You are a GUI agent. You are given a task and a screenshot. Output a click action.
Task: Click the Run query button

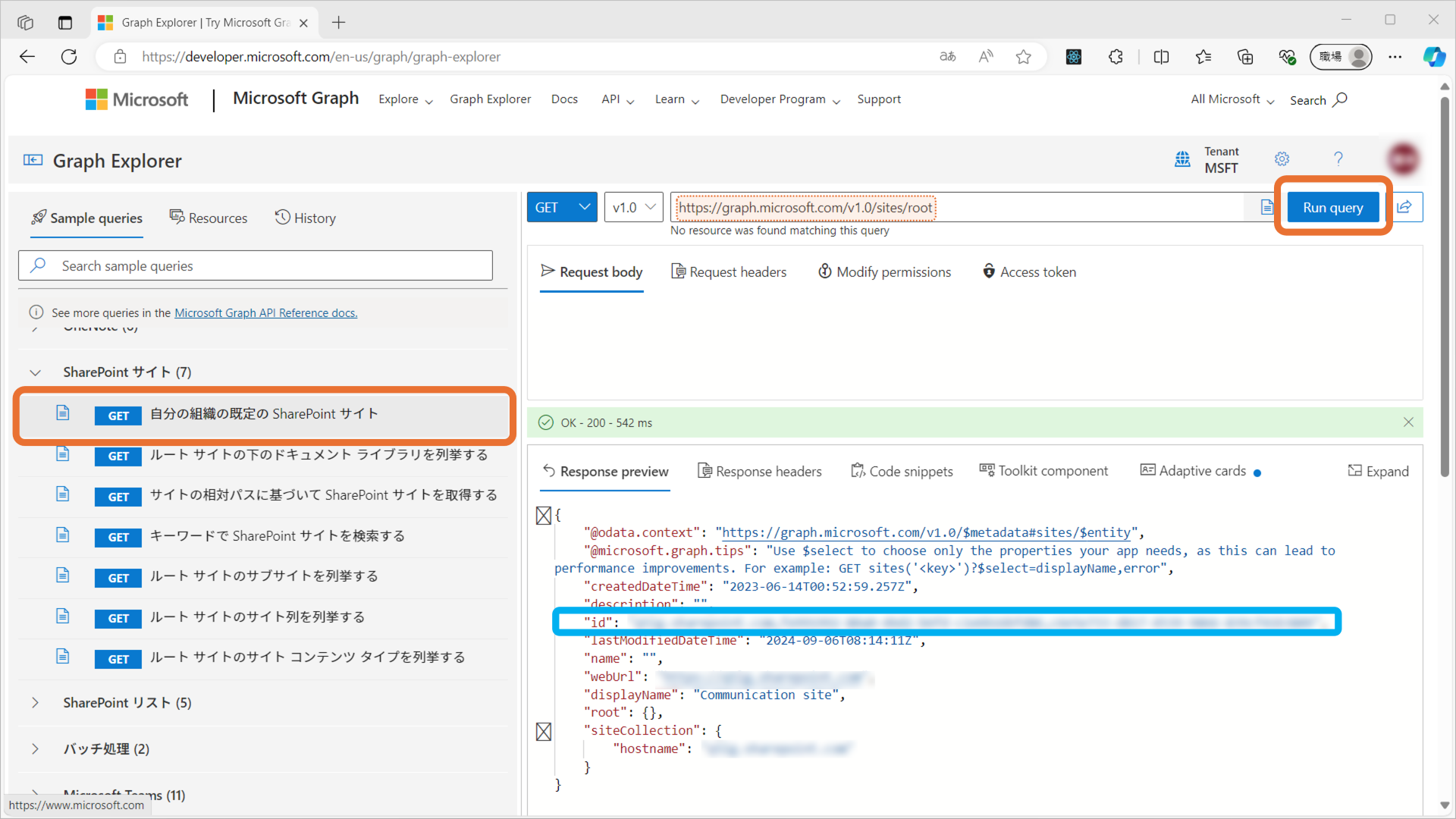click(1332, 207)
